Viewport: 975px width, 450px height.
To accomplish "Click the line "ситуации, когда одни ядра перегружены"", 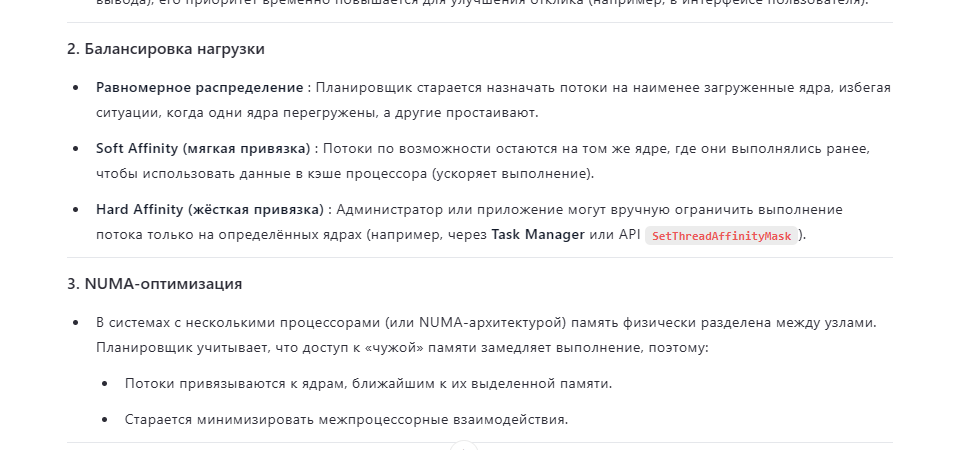I will (x=317, y=113).
